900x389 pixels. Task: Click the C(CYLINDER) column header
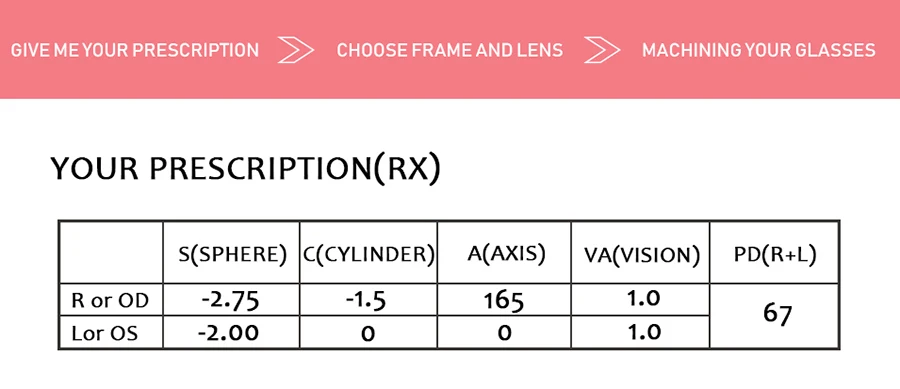click(368, 255)
